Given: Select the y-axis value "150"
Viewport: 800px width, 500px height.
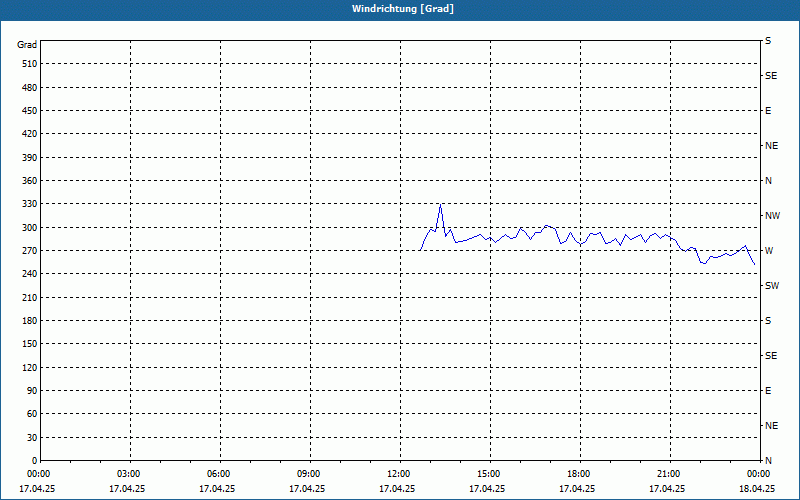Looking at the screenshot, I should click(x=30, y=344).
